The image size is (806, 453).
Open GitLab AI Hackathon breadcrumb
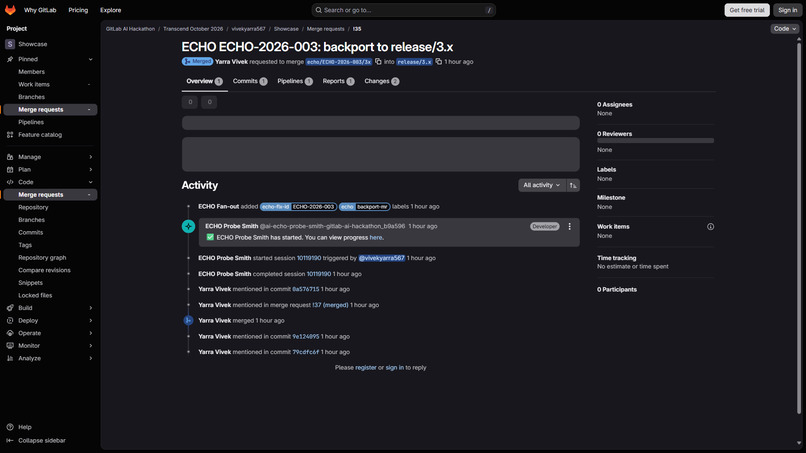coord(130,29)
